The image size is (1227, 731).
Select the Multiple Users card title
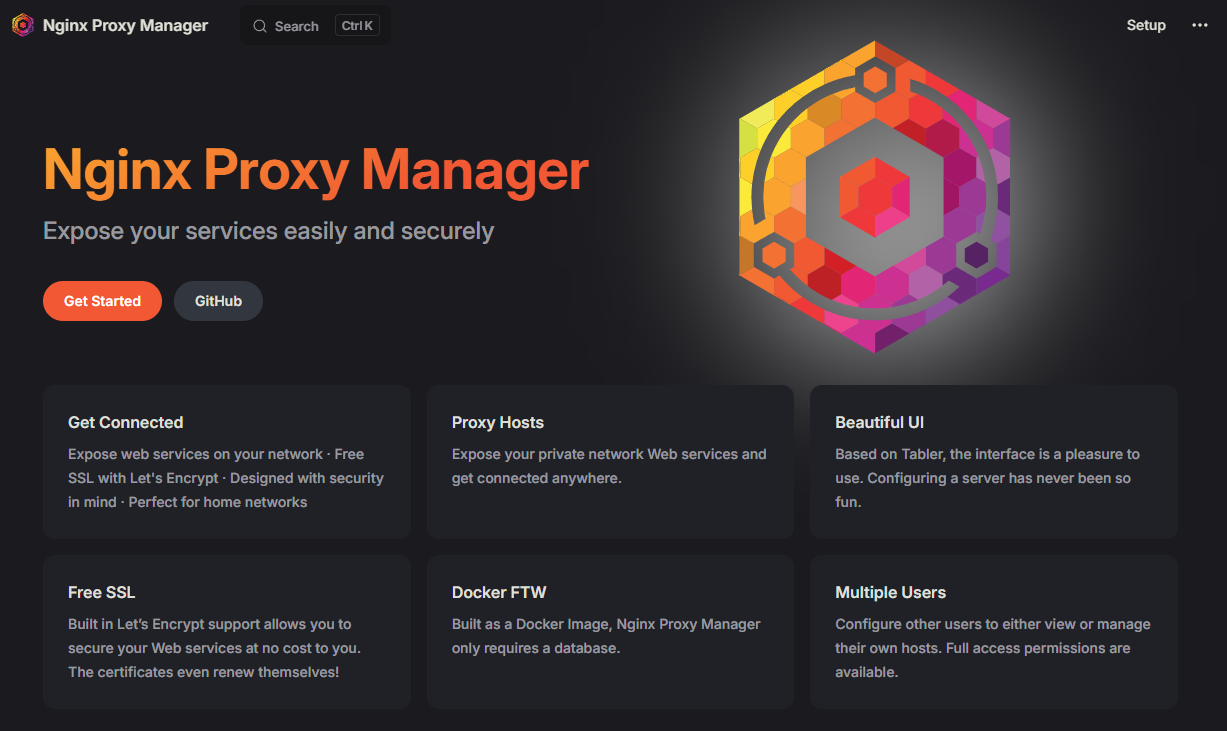tap(891, 592)
